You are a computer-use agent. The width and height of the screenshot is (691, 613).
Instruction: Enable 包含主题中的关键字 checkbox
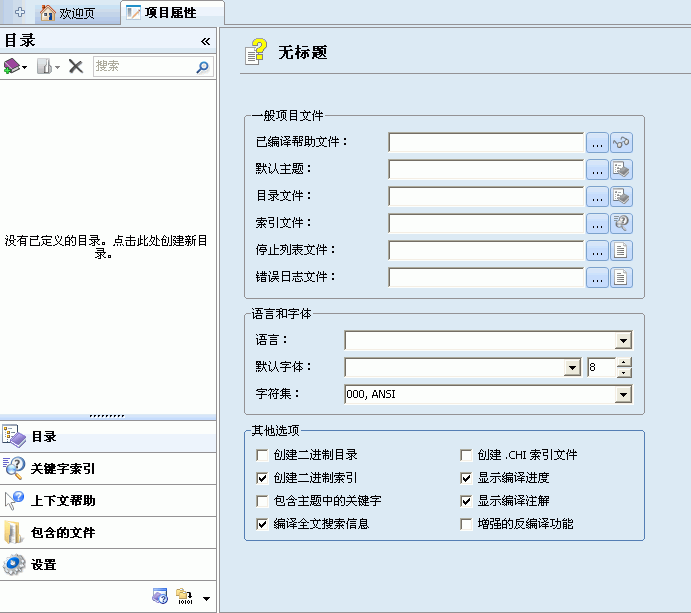click(262, 501)
